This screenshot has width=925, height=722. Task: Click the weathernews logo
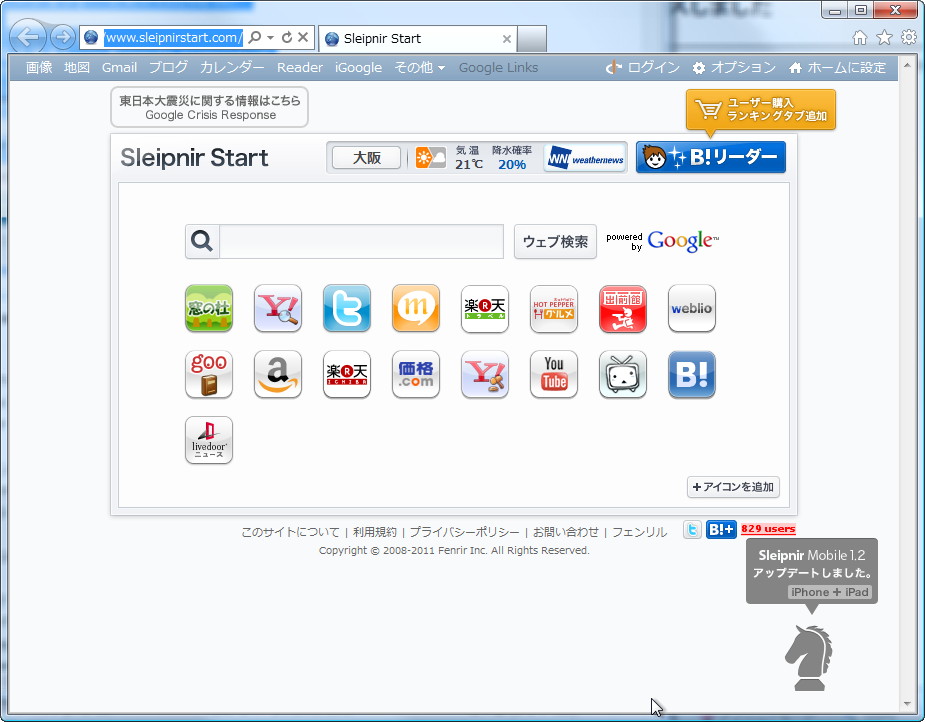point(584,157)
